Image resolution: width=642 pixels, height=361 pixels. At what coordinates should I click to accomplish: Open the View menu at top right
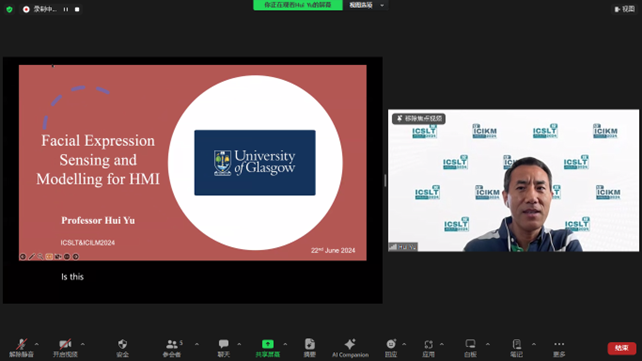pos(625,9)
